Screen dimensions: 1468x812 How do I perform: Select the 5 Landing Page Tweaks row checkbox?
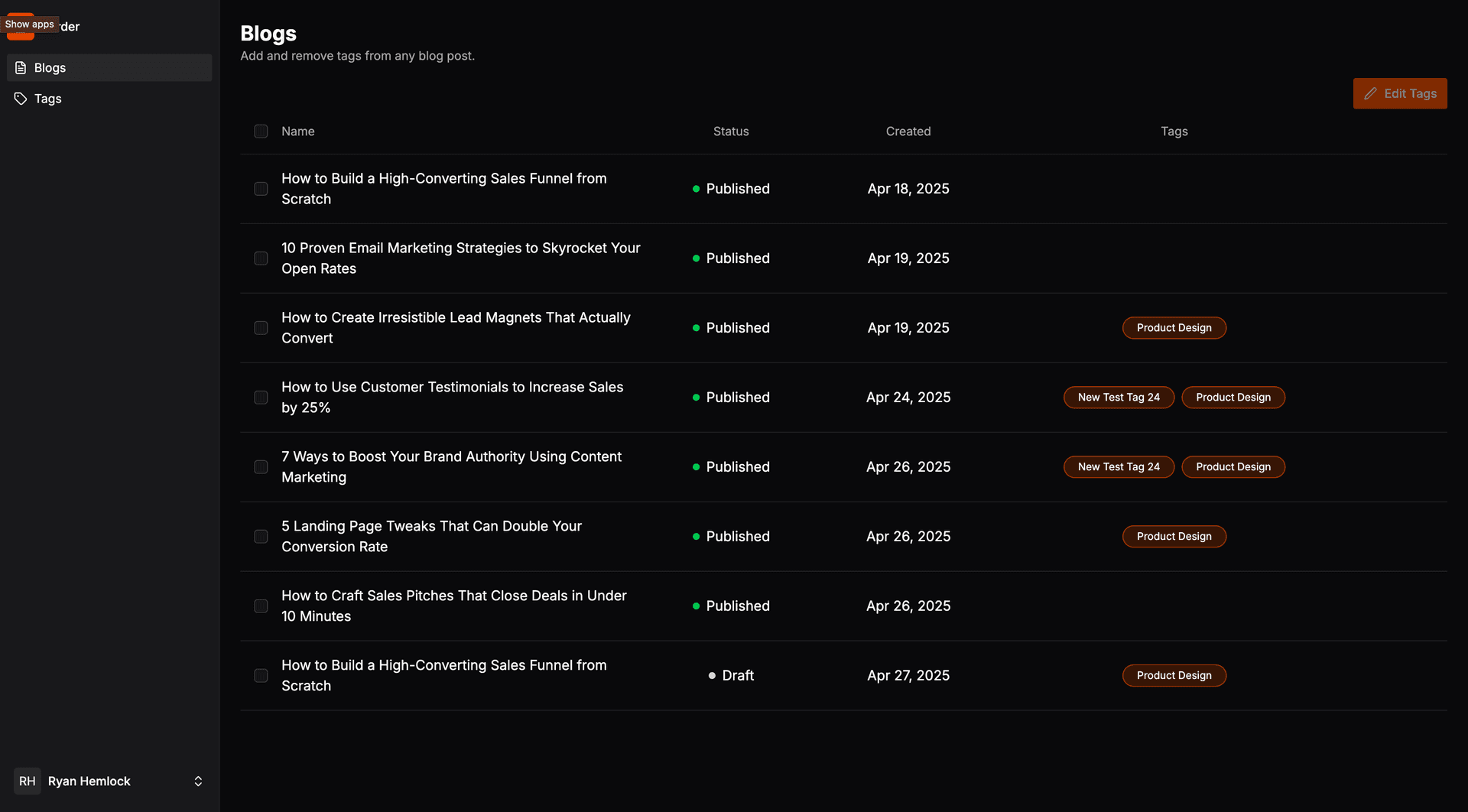[261, 537]
